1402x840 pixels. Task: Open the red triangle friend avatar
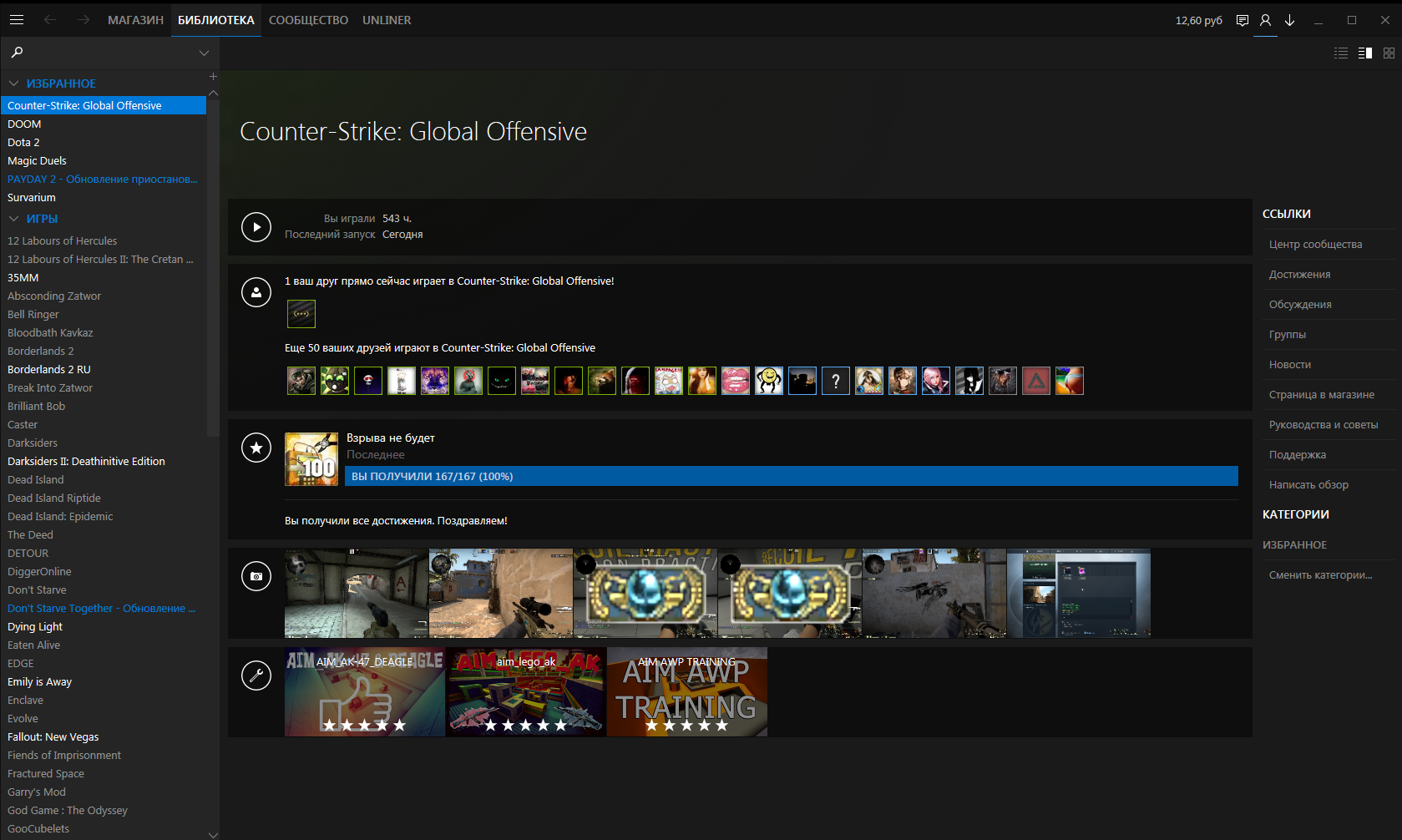click(x=1036, y=381)
